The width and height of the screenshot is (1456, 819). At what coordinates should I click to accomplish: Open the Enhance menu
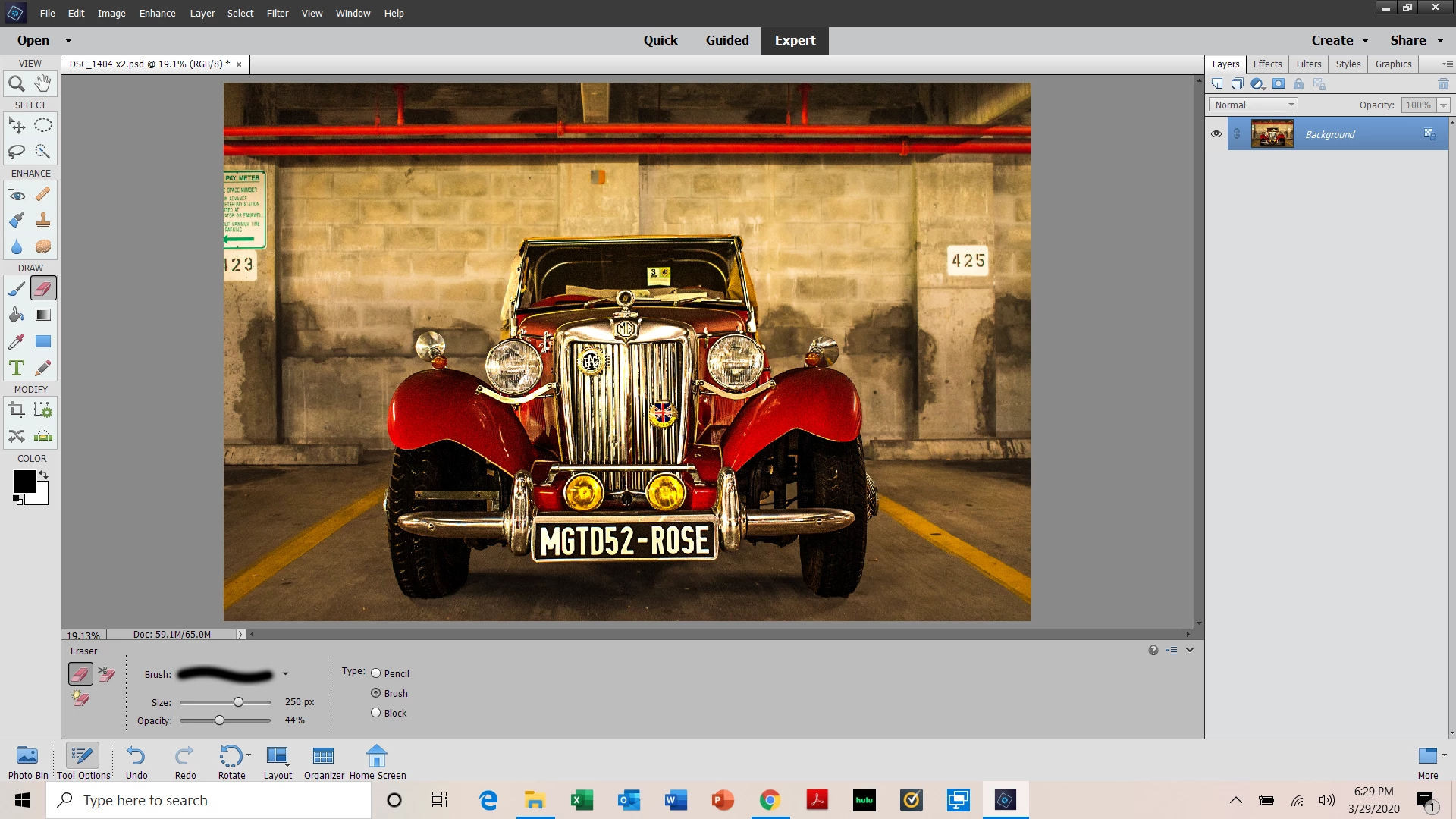pyautogui.click(x=157, y=13)
